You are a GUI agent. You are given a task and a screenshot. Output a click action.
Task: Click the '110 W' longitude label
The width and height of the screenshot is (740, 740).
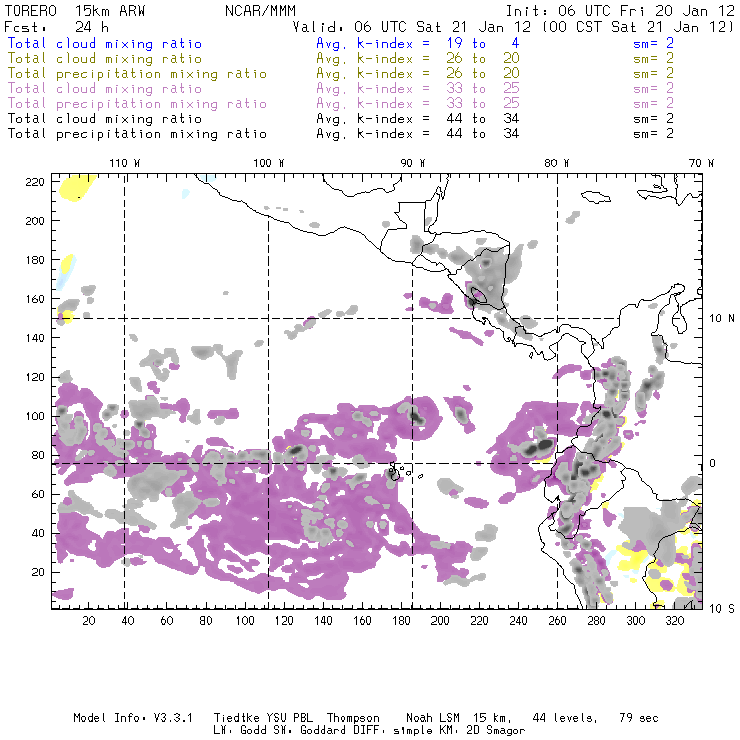tap(125, 163)
